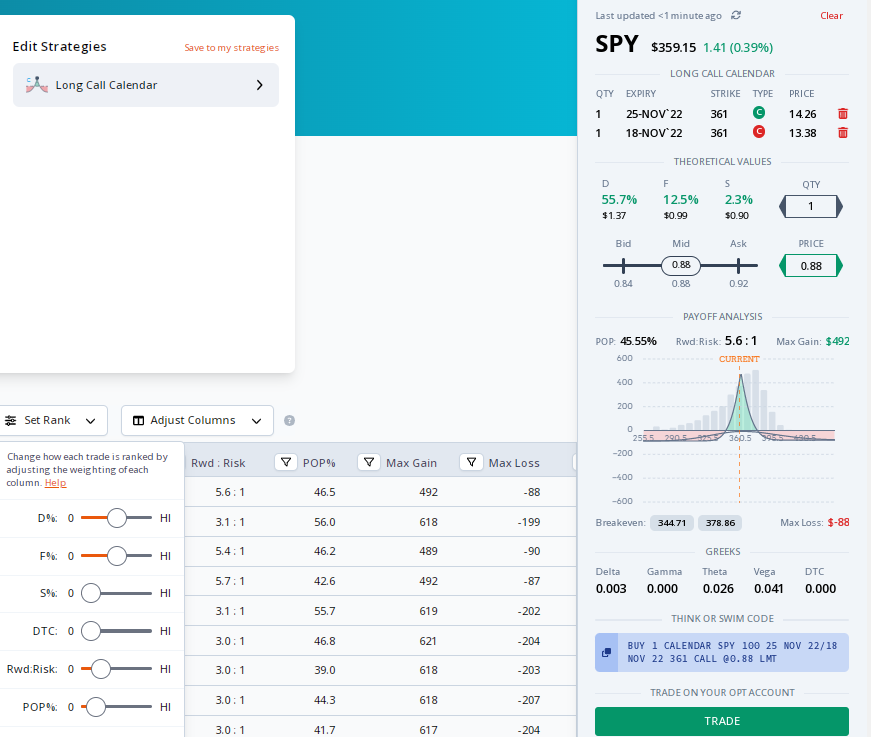Screen dimensions: 871x737
Task: Open the Max Loss column filter
Action: coord(472,462)
